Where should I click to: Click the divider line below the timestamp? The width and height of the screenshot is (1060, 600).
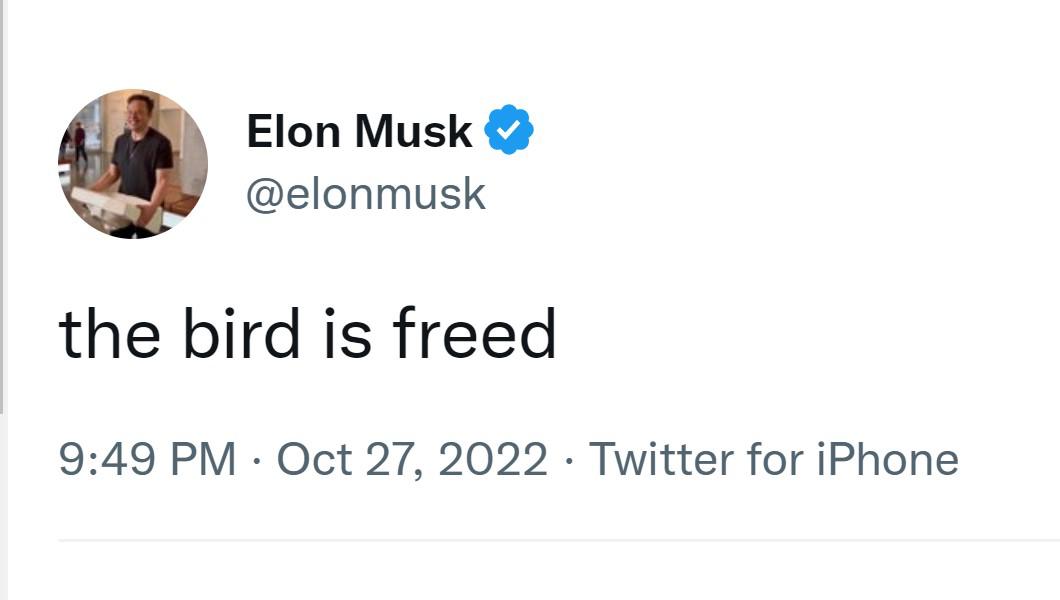pyautogui.click(x=559, y=541)
